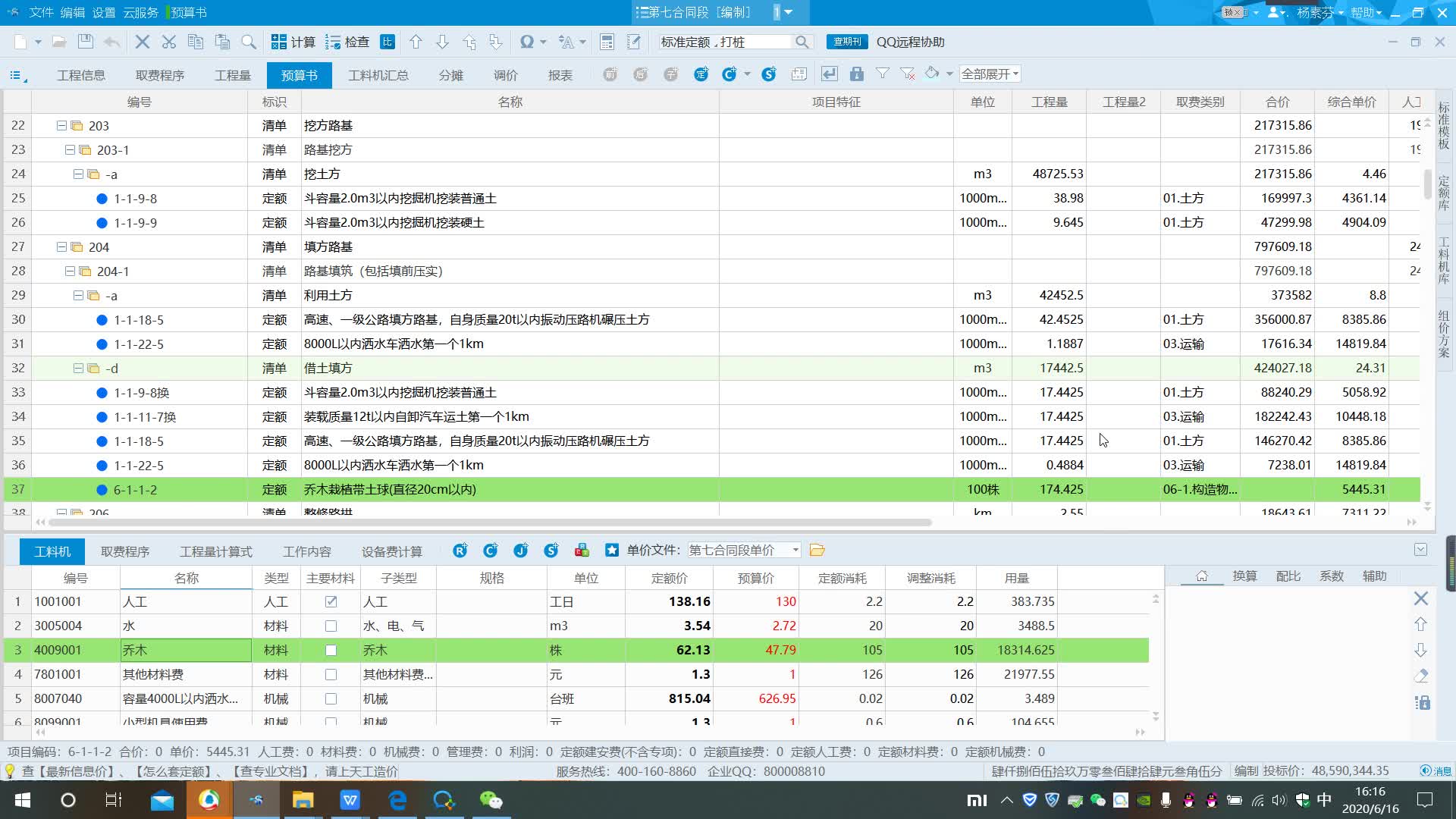Open the 全部展开 dropdown
1456x819 pixels.
coord(990,74)
